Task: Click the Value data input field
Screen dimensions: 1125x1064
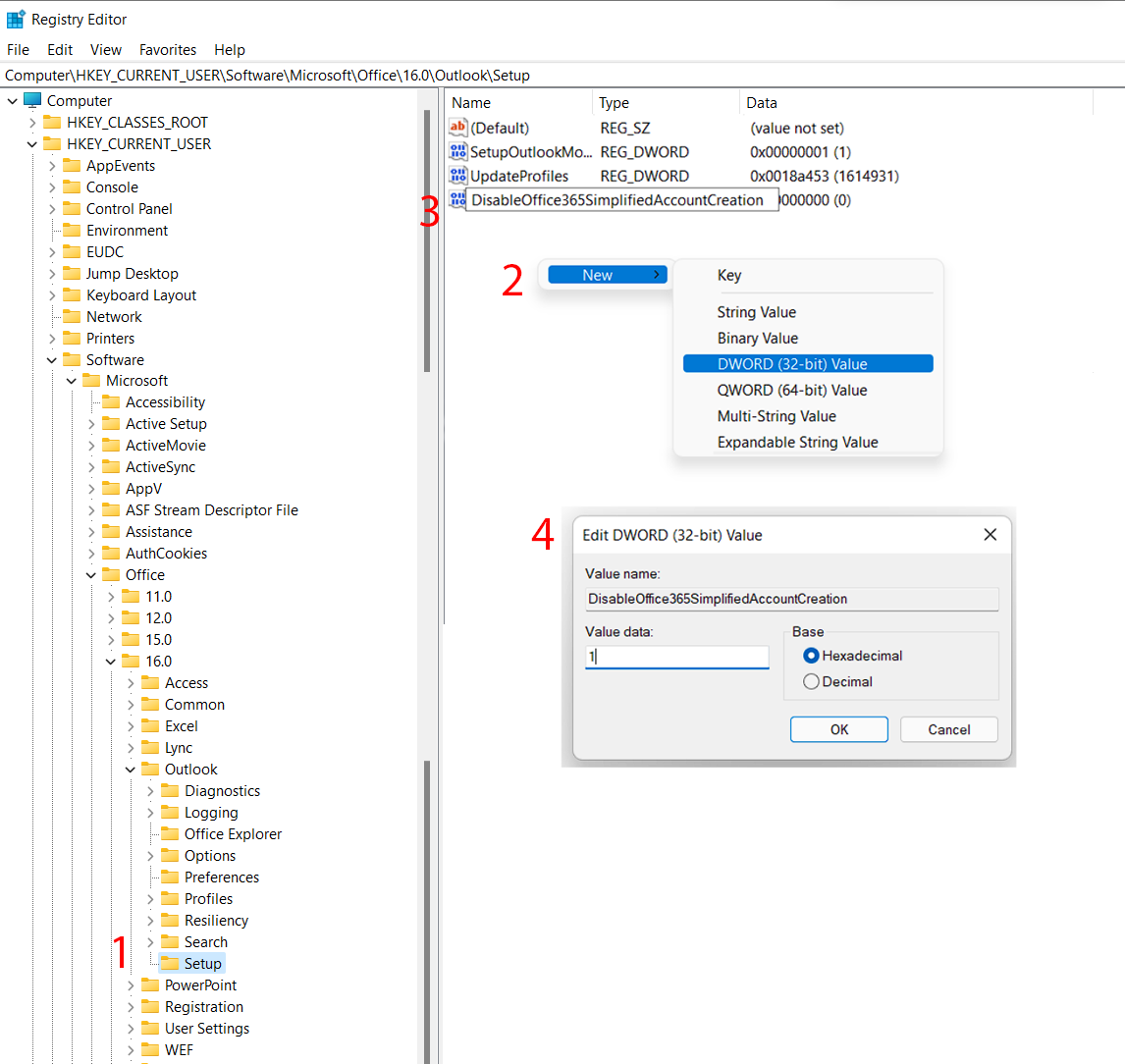Action: click(x=676, y=656)
